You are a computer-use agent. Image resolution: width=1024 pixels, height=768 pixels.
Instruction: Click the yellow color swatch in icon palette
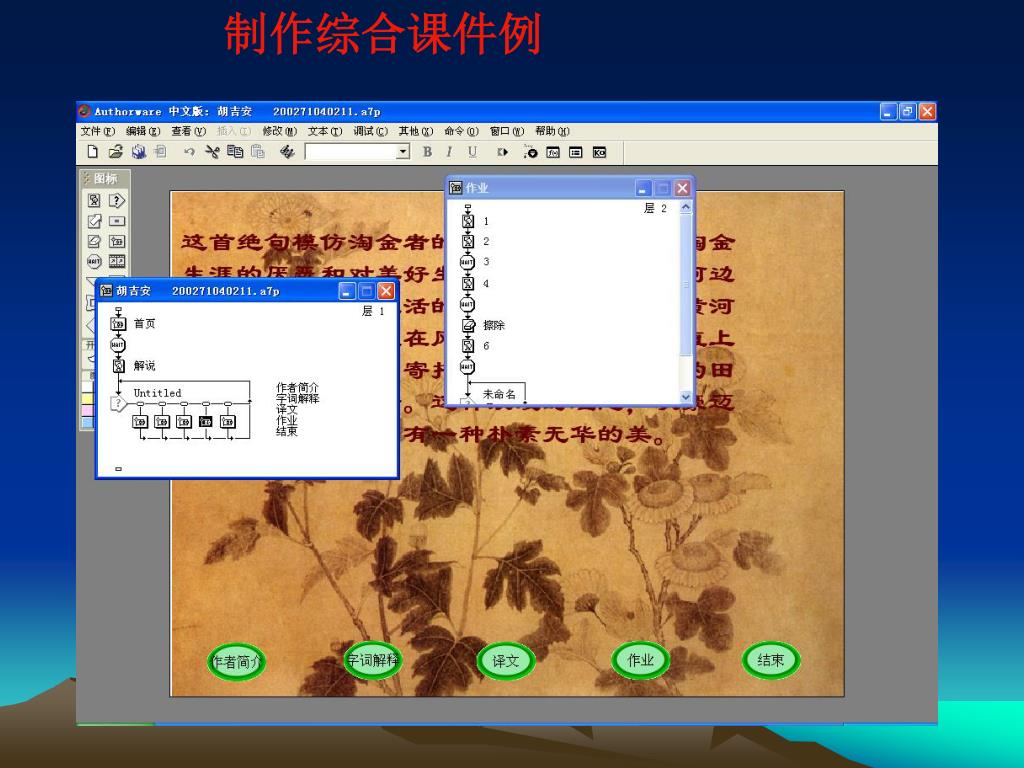[88, 399]
